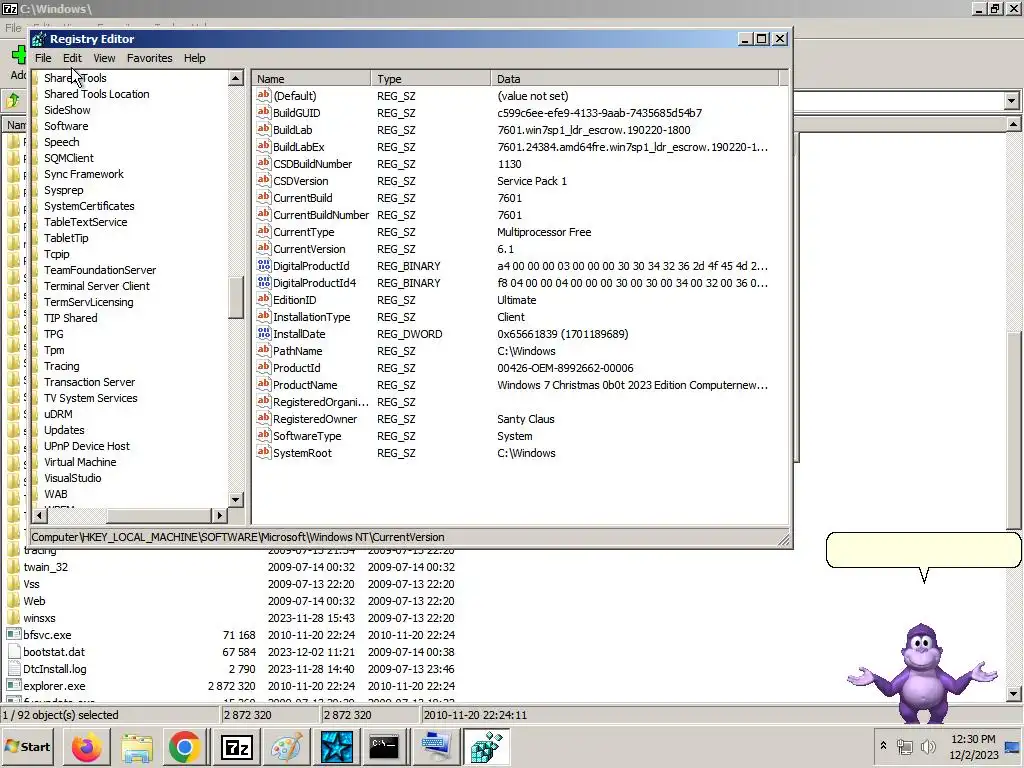This screenshot has height=768, width=1024.
Task: Open the 7-Zip address path dropdown
Action: [1012, 101]
